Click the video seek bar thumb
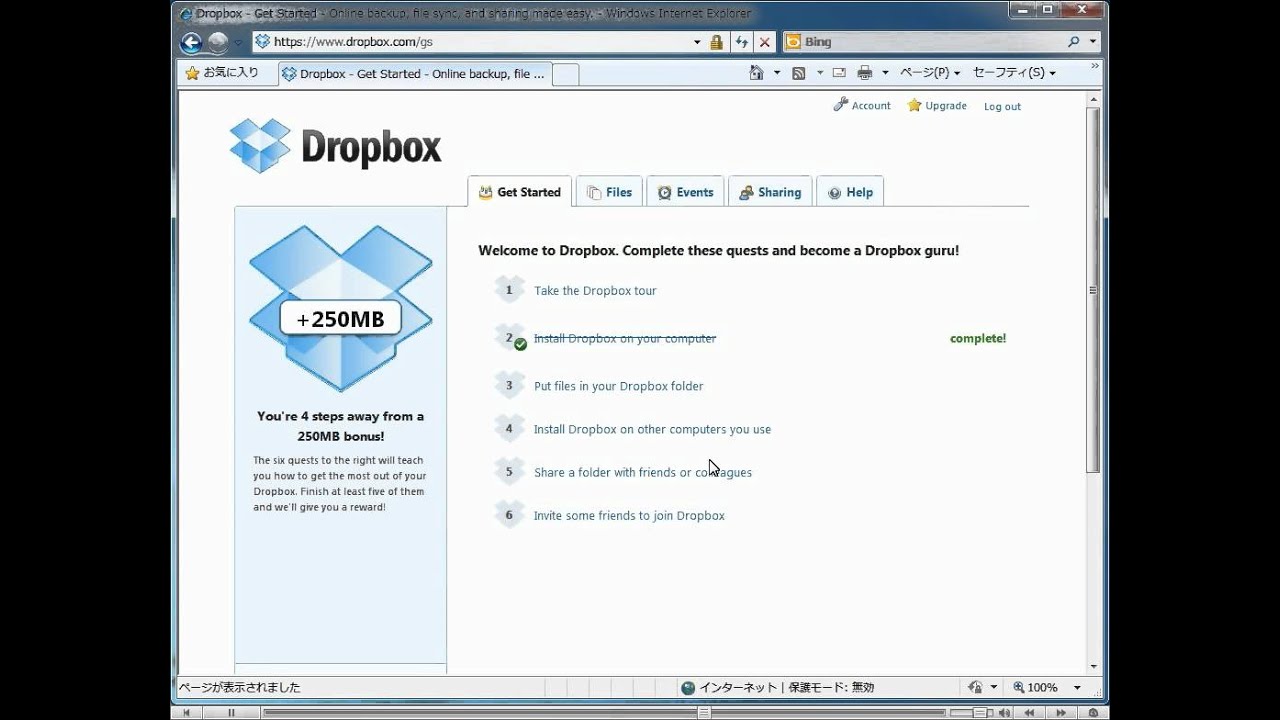1280x720 pixels. 705,713
